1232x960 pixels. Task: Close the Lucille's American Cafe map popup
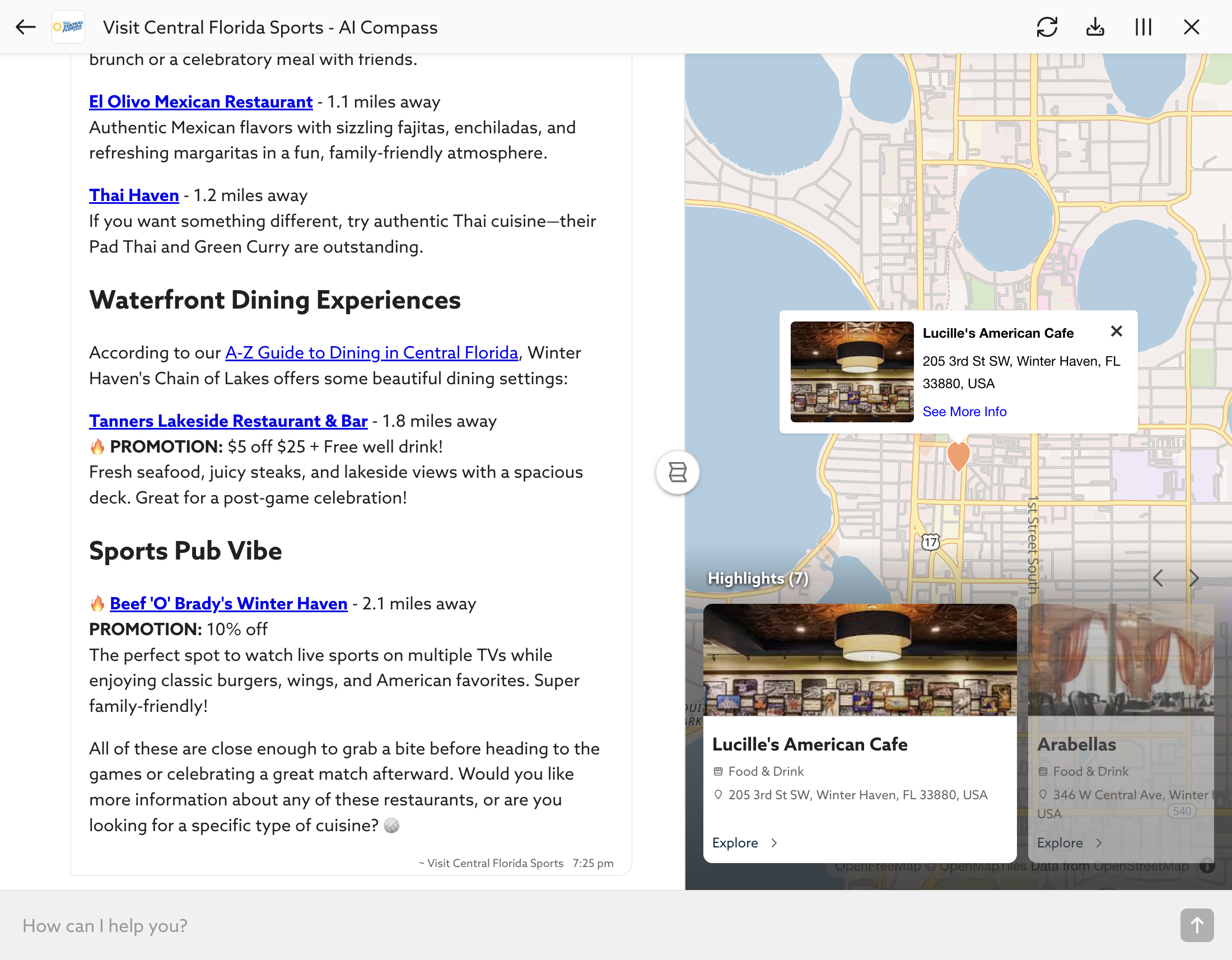coord(1116,331)
